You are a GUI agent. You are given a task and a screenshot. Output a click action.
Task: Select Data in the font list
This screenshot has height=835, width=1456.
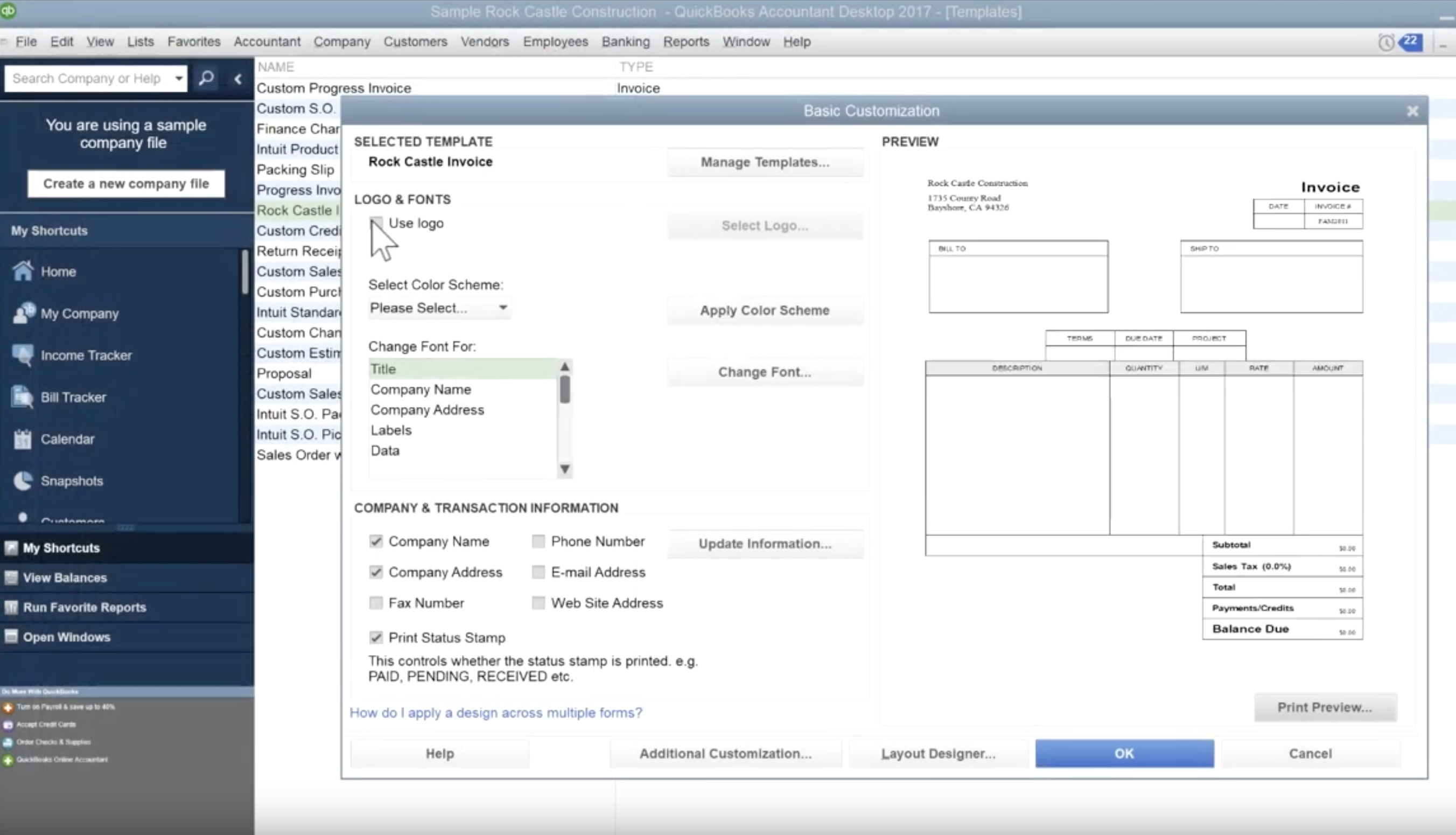click(385, 450)
